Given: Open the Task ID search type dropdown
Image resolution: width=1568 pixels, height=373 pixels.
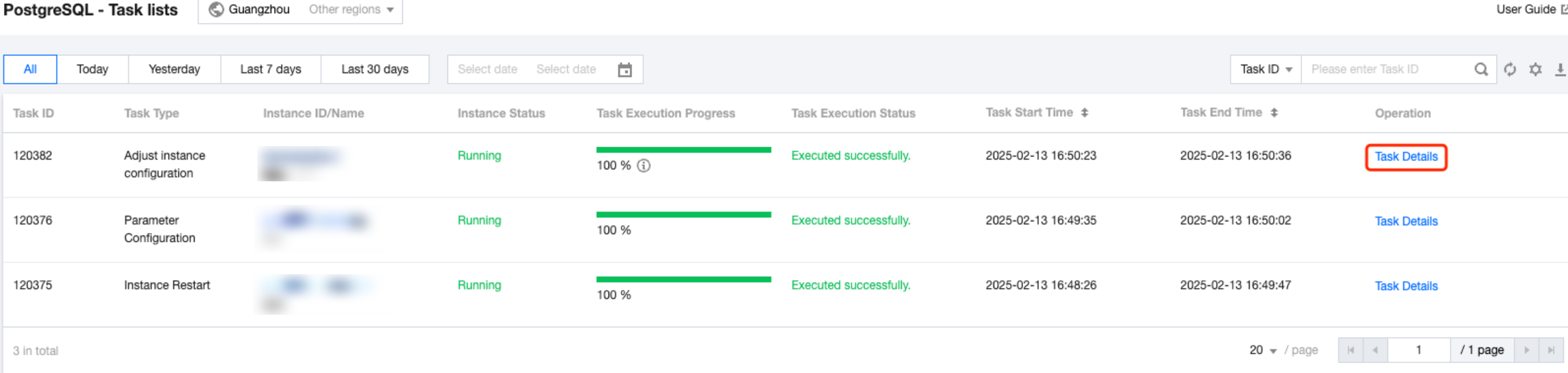Looking at the screenshot, I should click(x=1265, y=69).
